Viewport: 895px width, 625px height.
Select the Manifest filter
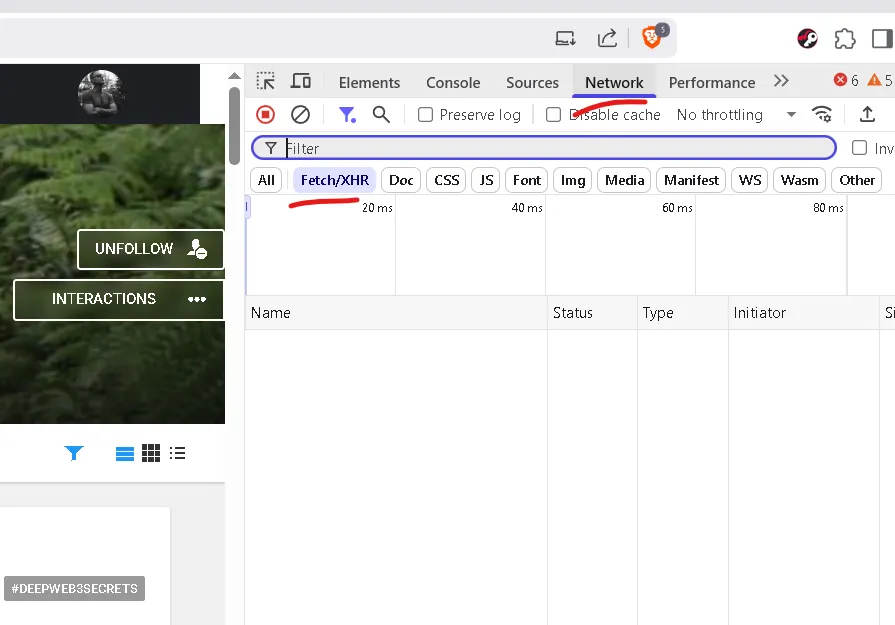tap(691, 180)
